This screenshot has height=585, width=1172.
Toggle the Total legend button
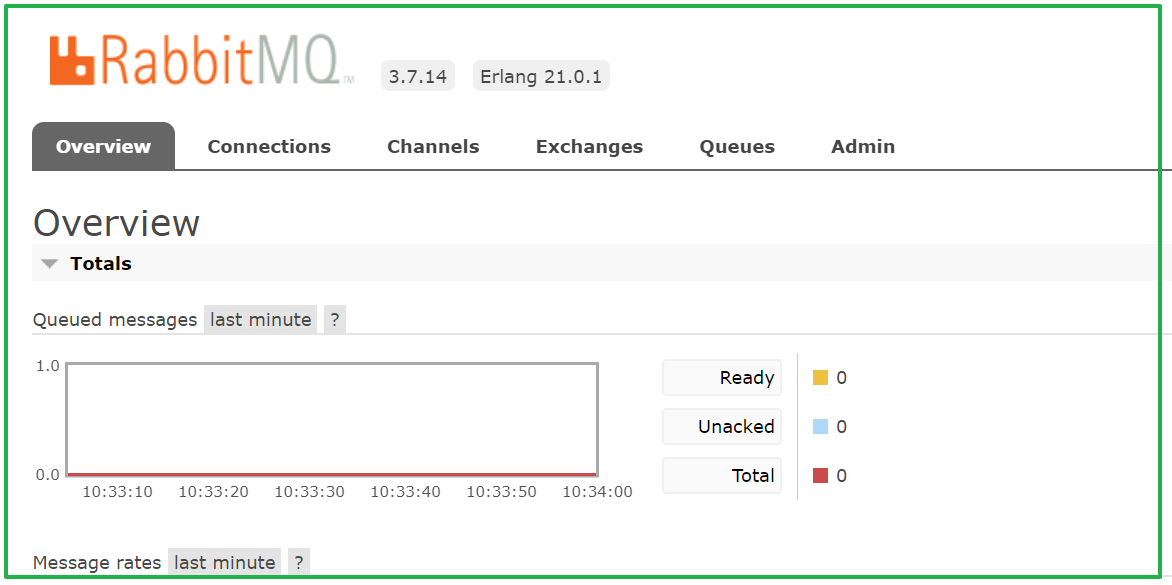[722, 475]
